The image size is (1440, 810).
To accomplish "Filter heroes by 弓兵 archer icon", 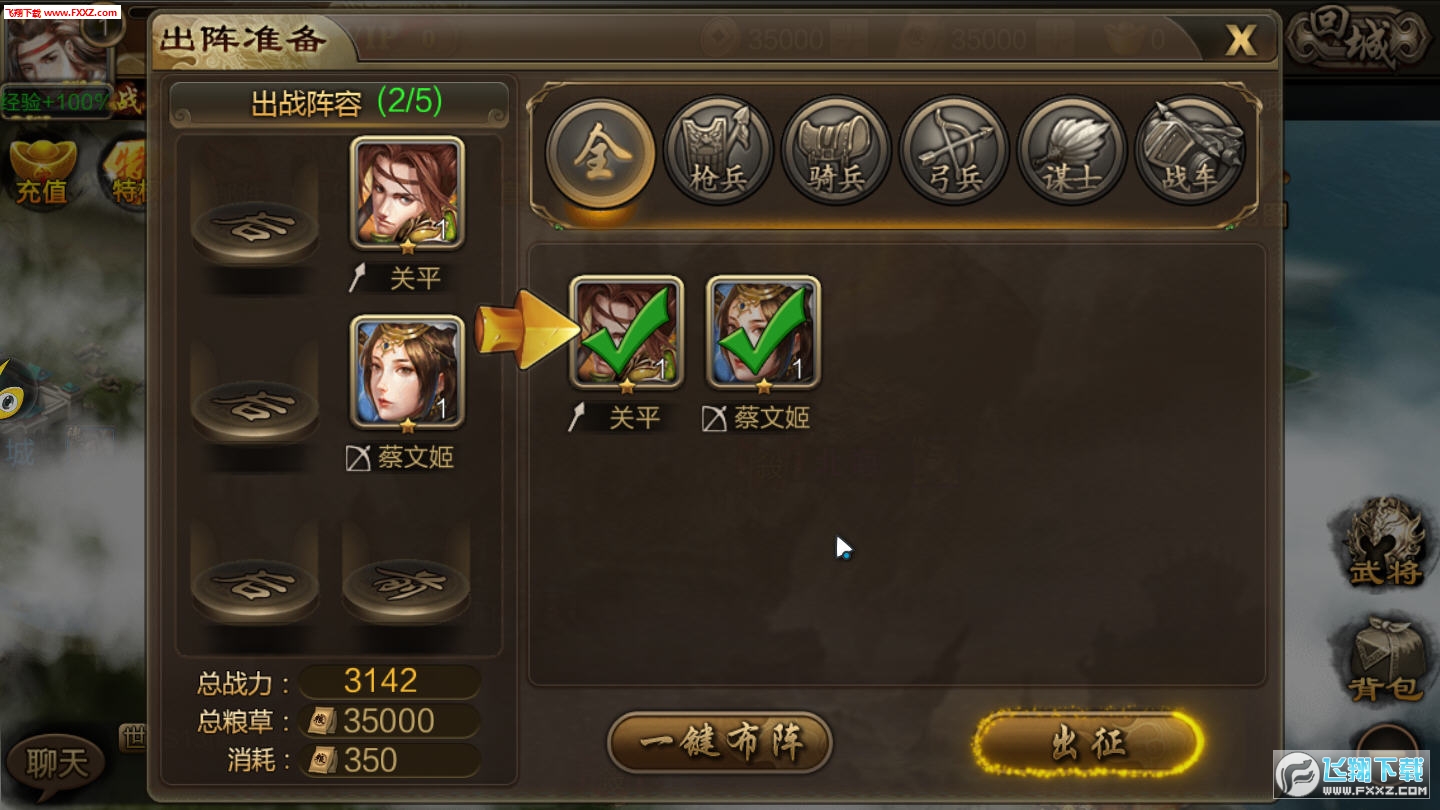I will (955, 150).
